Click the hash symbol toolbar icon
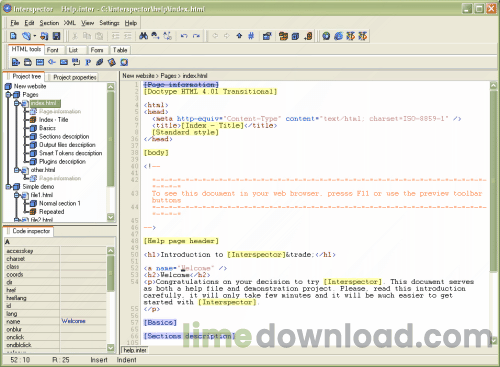This screenshot has height=367, width=500. point(251,36)
